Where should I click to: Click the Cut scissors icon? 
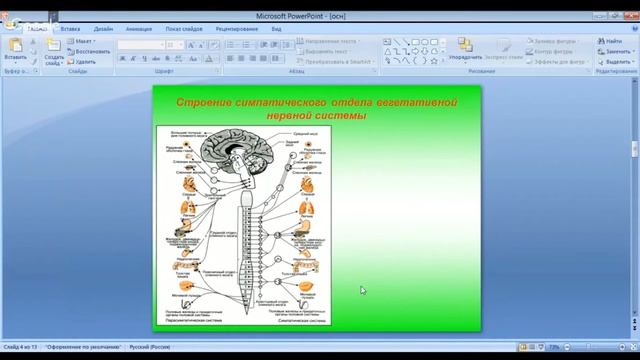click(x=33, y=42)
